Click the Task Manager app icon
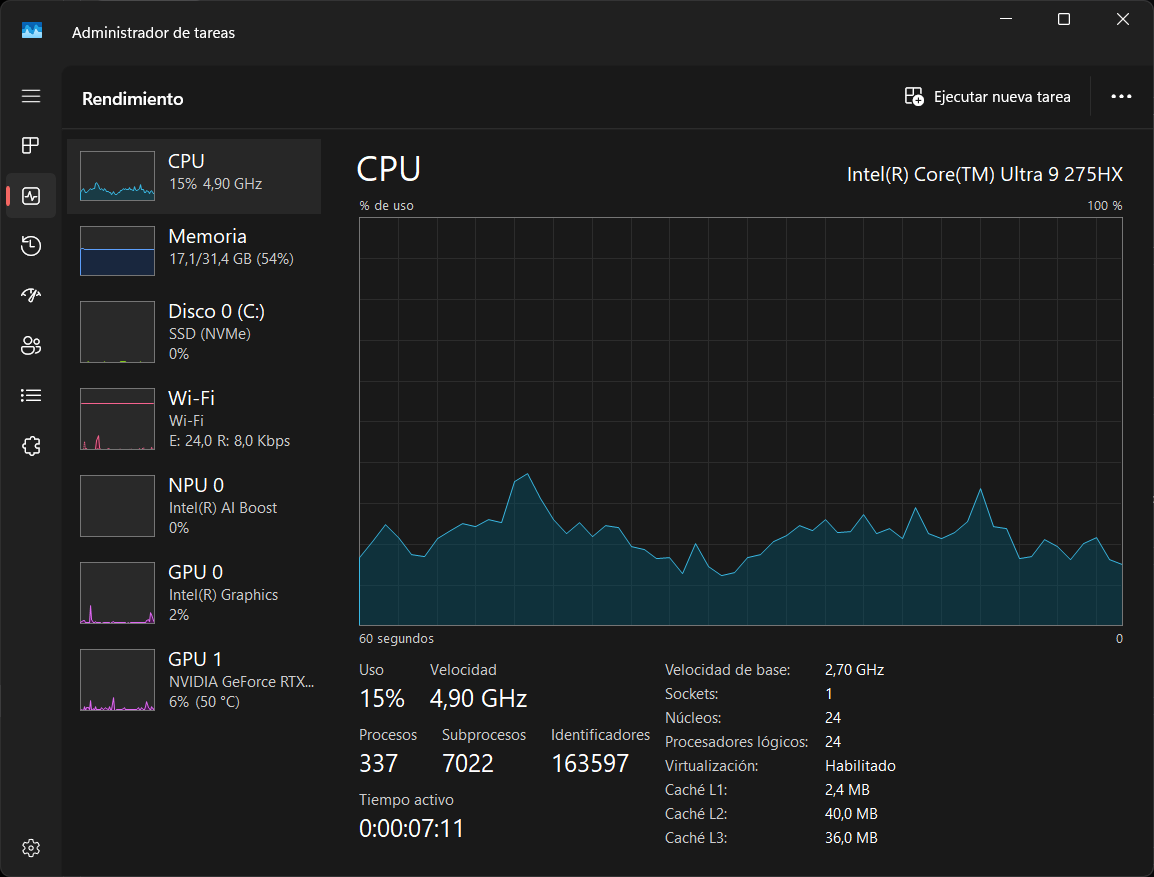The height and width of the screenshot is (877, 1154). click(x=32, y=30)
